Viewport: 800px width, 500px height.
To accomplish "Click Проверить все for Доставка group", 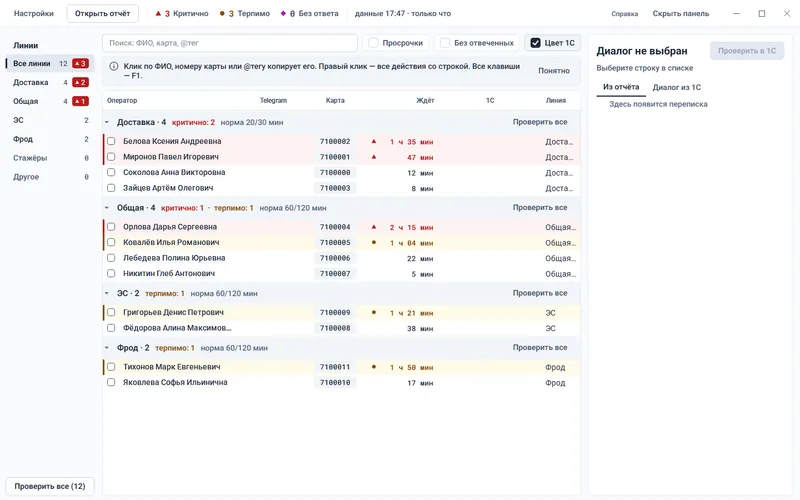I will click(x=540, y=122).
